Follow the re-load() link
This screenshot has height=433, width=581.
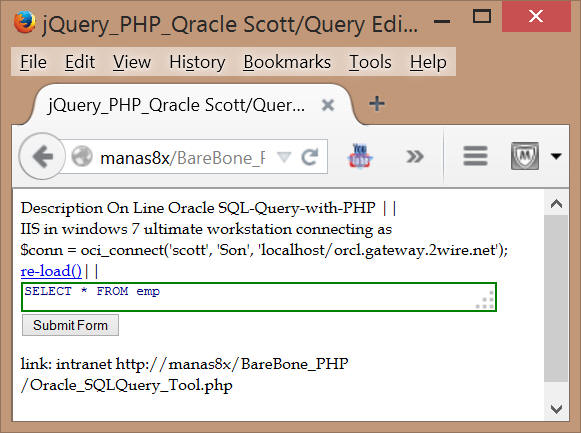tap(51, 271)
